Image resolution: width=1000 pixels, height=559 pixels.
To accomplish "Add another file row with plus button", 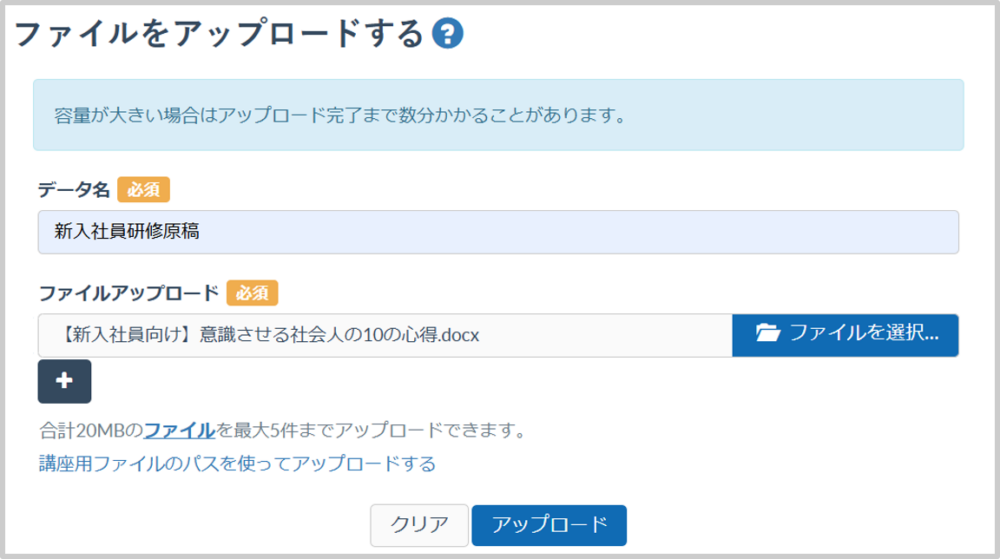I will click(x=64, y=381).
